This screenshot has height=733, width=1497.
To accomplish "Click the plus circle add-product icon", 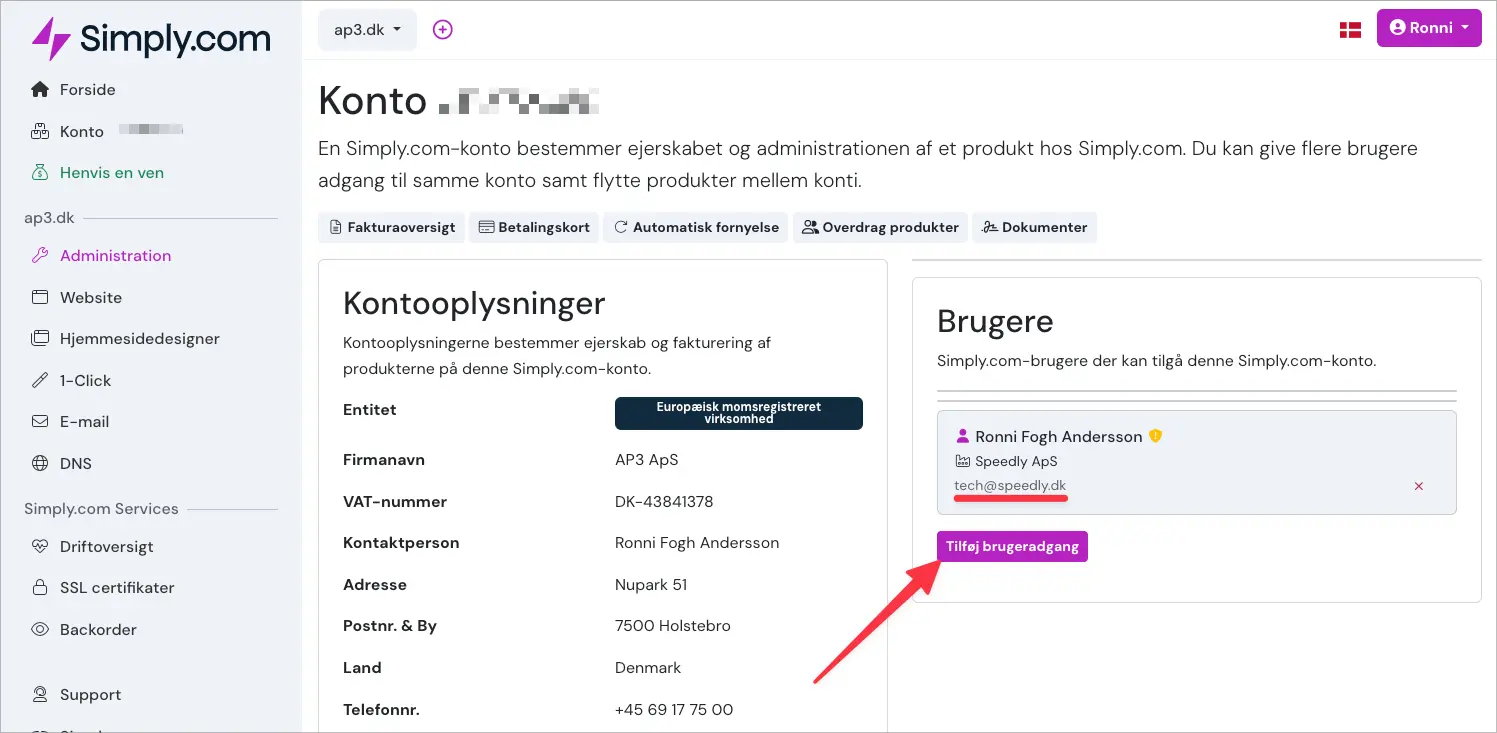I will tap(442, 30).
